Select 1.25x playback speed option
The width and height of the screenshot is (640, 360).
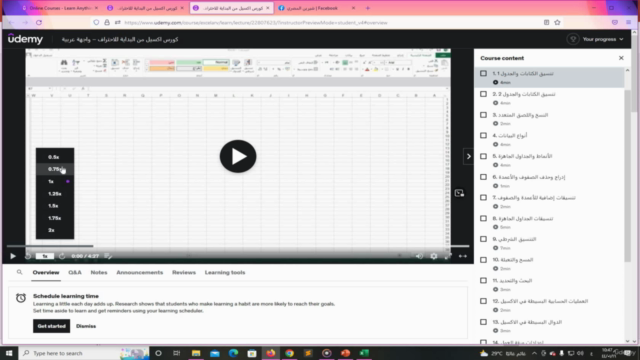point(55,193)
